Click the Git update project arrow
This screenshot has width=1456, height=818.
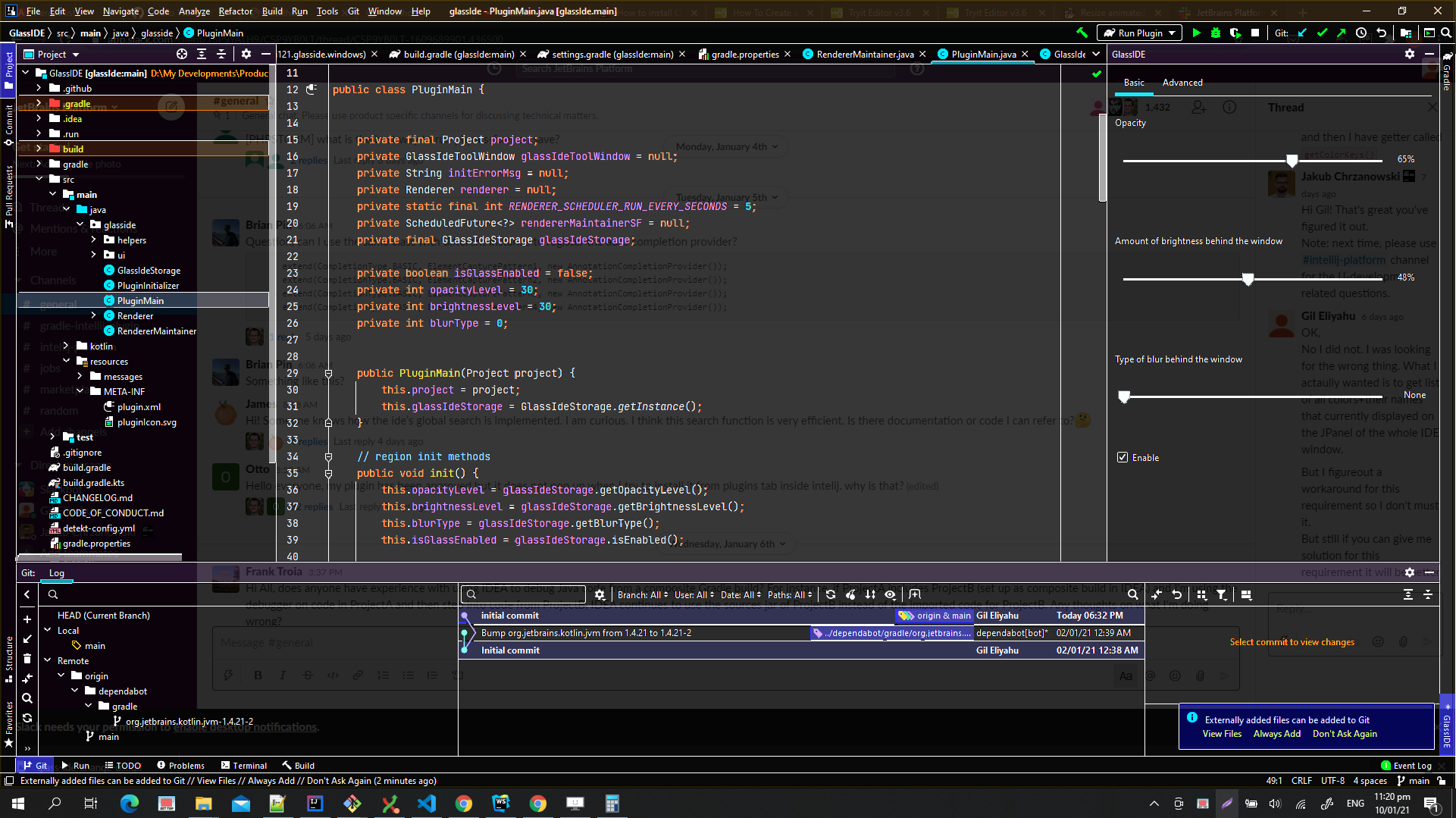(1302, 33)
